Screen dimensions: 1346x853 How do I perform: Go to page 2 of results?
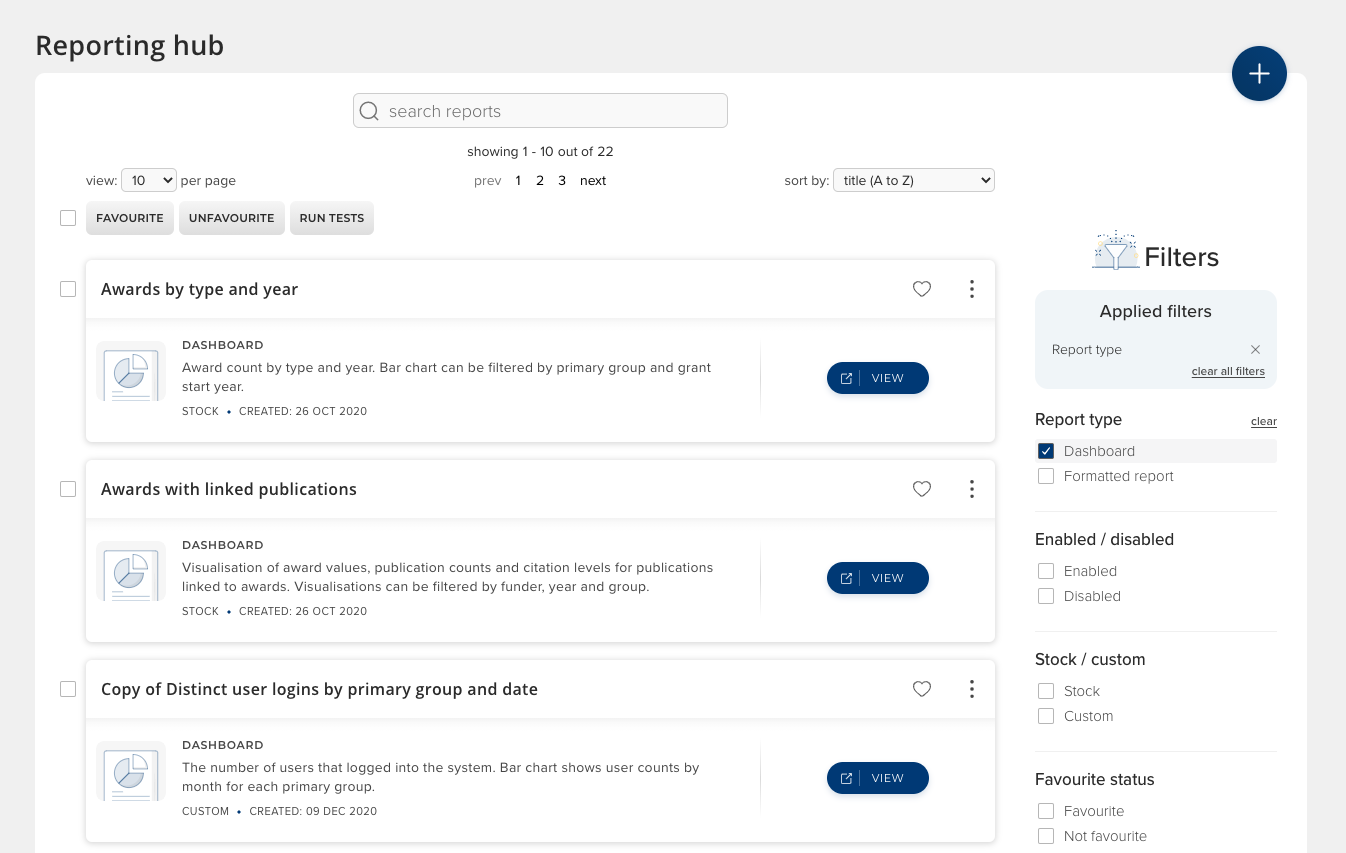540,181
